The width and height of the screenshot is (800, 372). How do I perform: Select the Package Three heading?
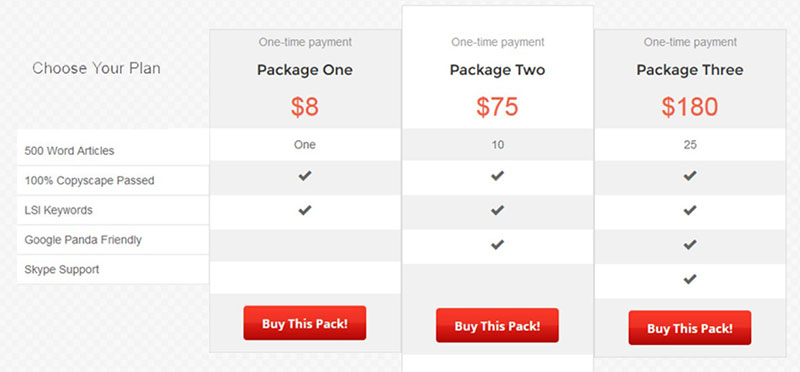690,70
